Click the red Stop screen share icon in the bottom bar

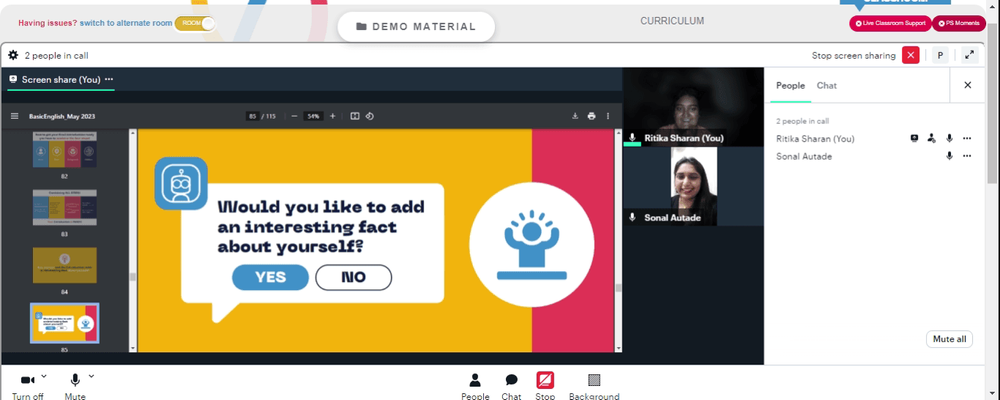click(545, 380)
